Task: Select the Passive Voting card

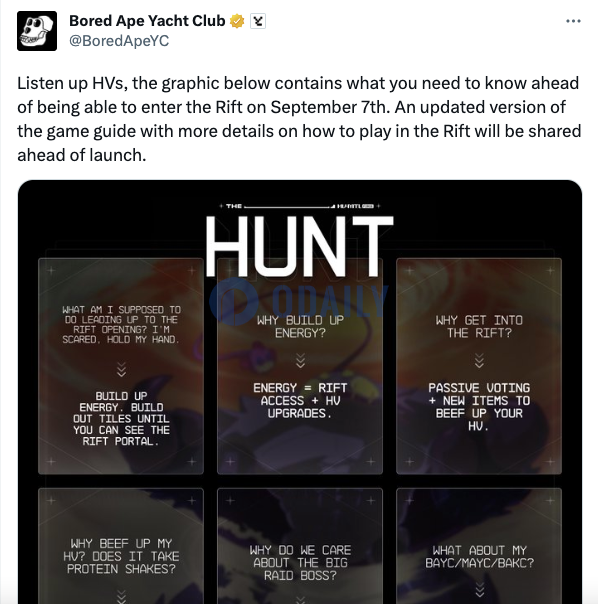Action: (479, 366)
